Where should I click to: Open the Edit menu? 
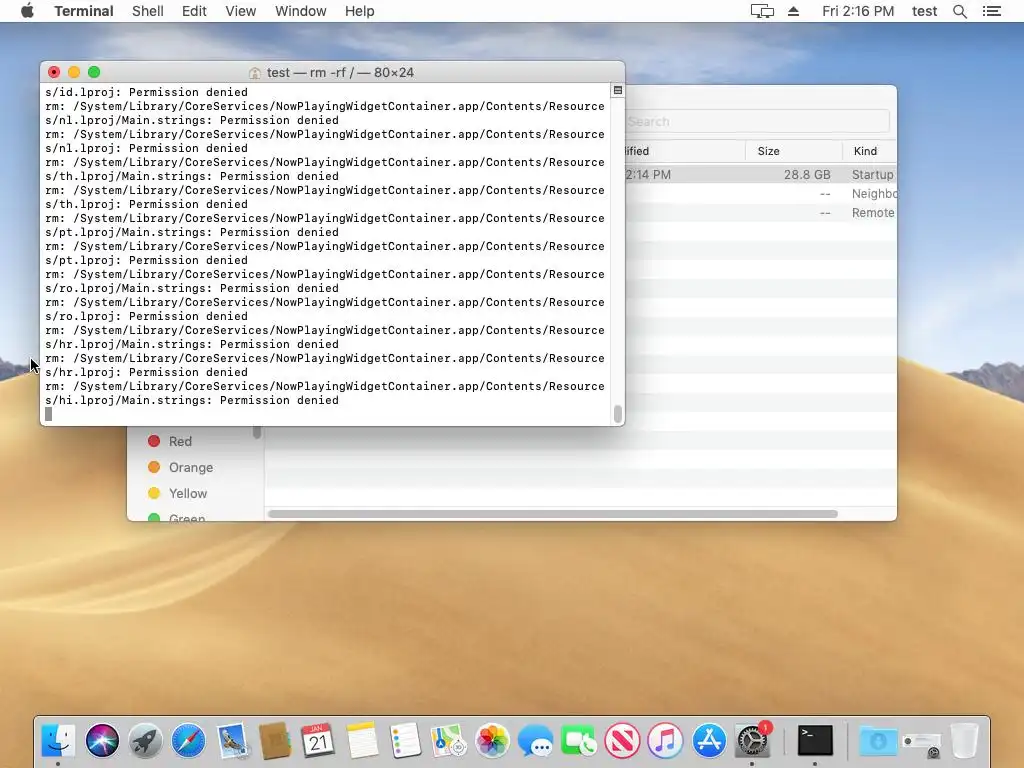click(x=194, y=11)
